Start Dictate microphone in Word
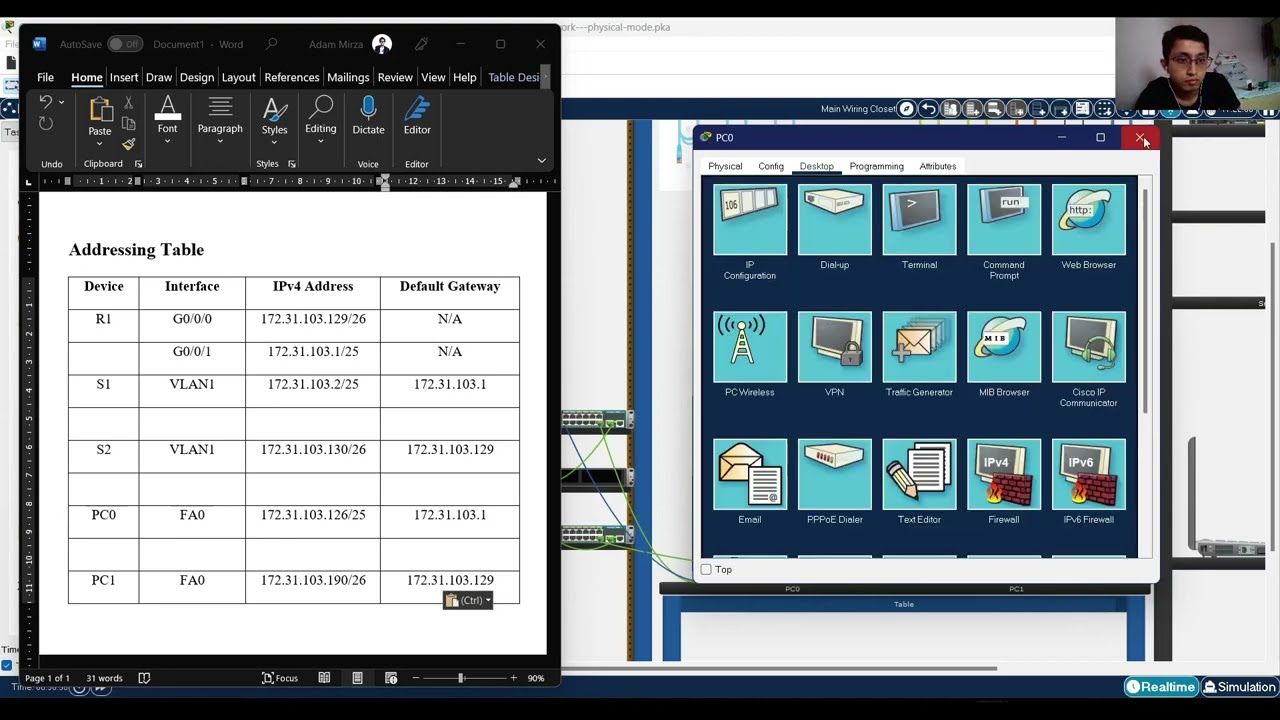The image size is (1280, 720). tap(368, 116)
